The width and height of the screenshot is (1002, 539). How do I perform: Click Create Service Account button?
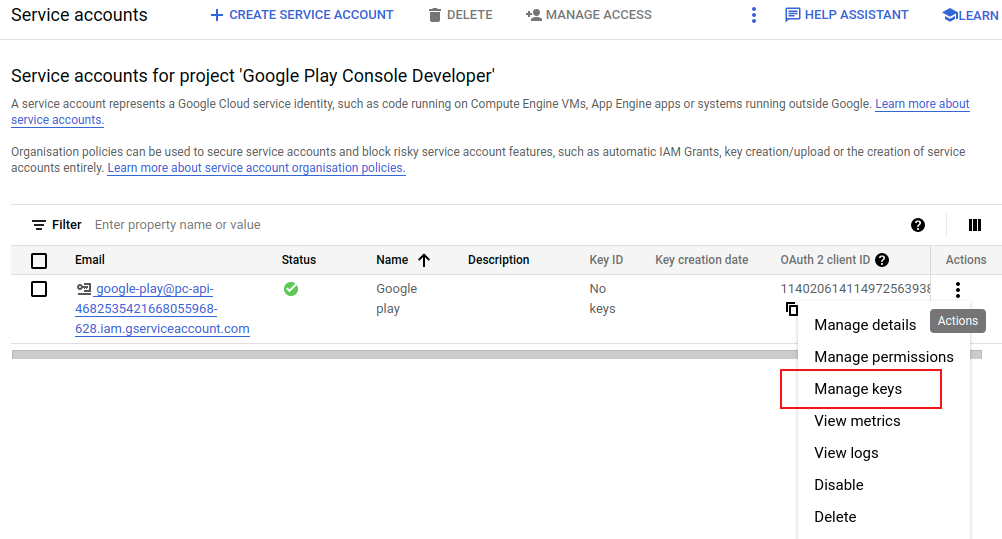click(x=302, y=15)
